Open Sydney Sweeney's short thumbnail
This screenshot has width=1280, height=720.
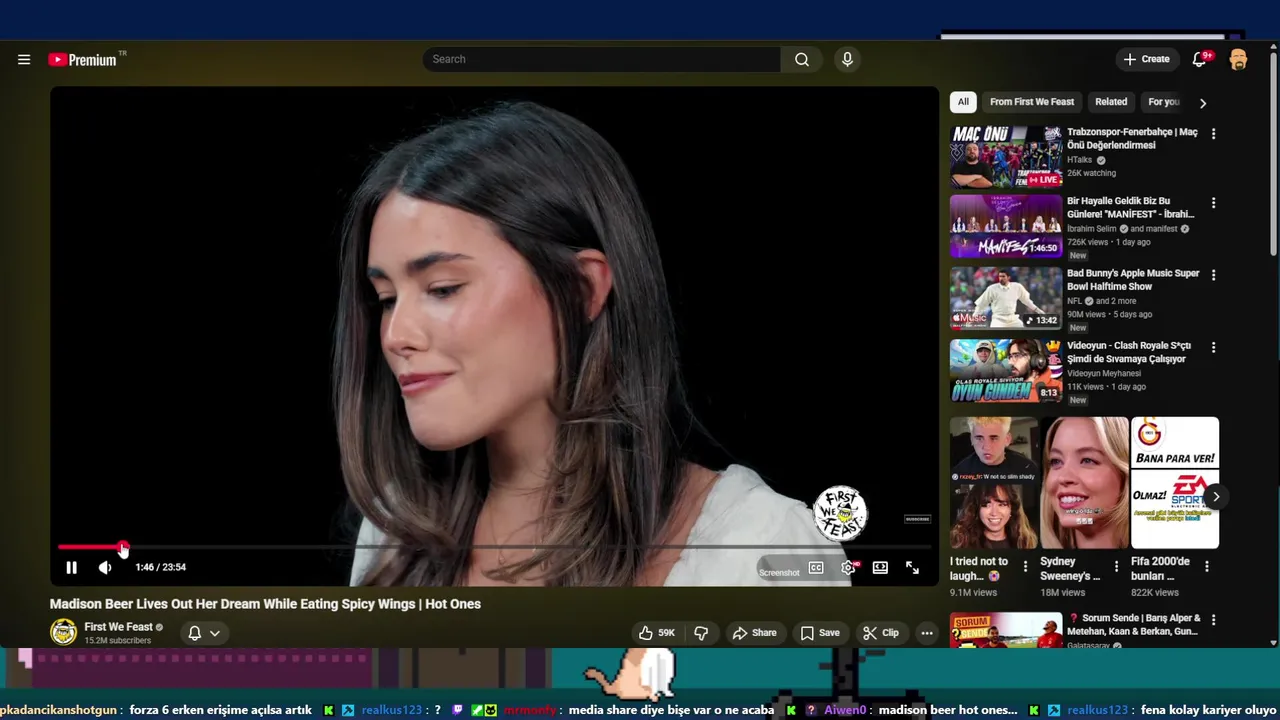[x=1084, y=483]
